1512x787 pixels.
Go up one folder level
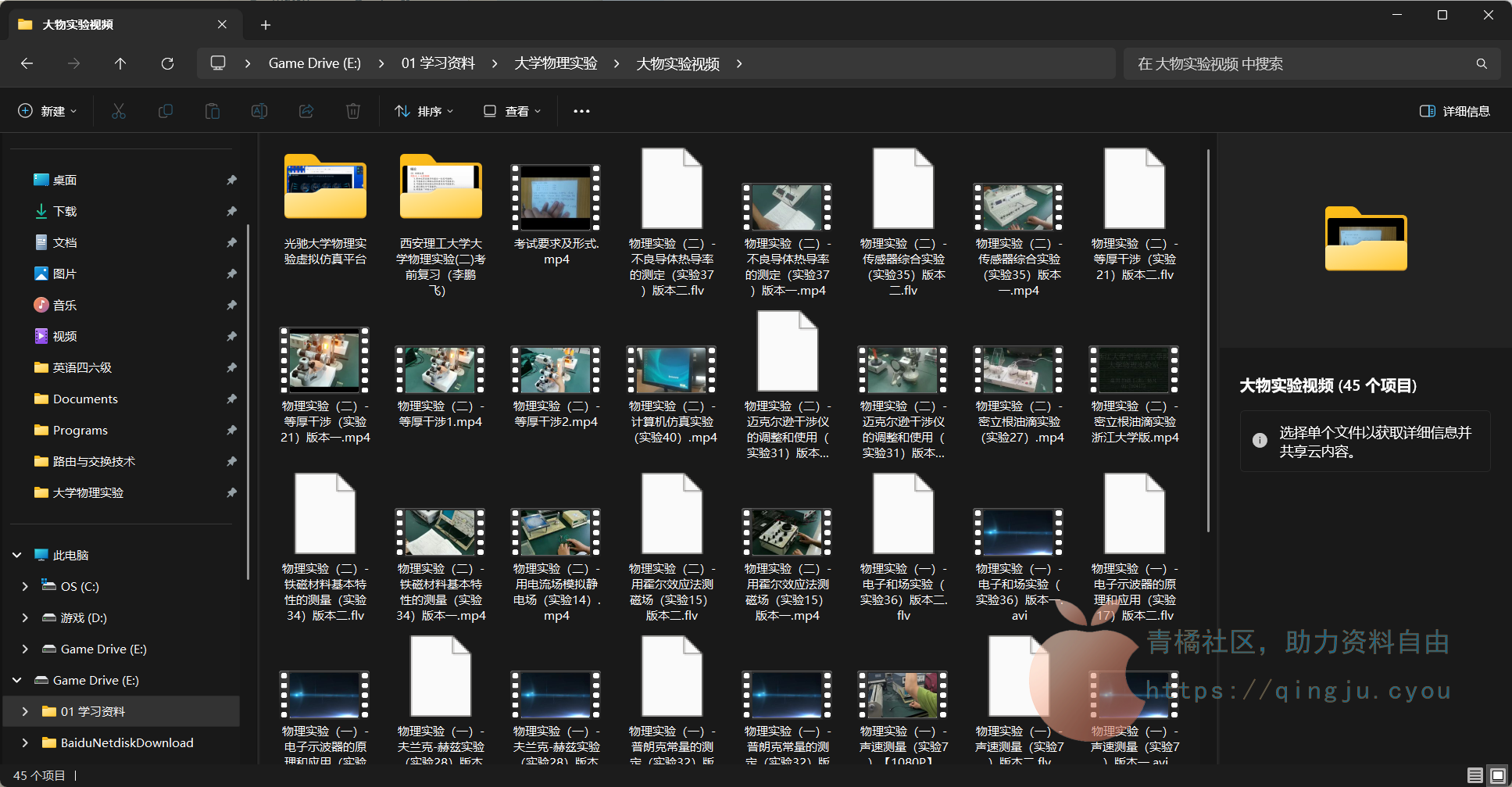[x=120, y=63]
